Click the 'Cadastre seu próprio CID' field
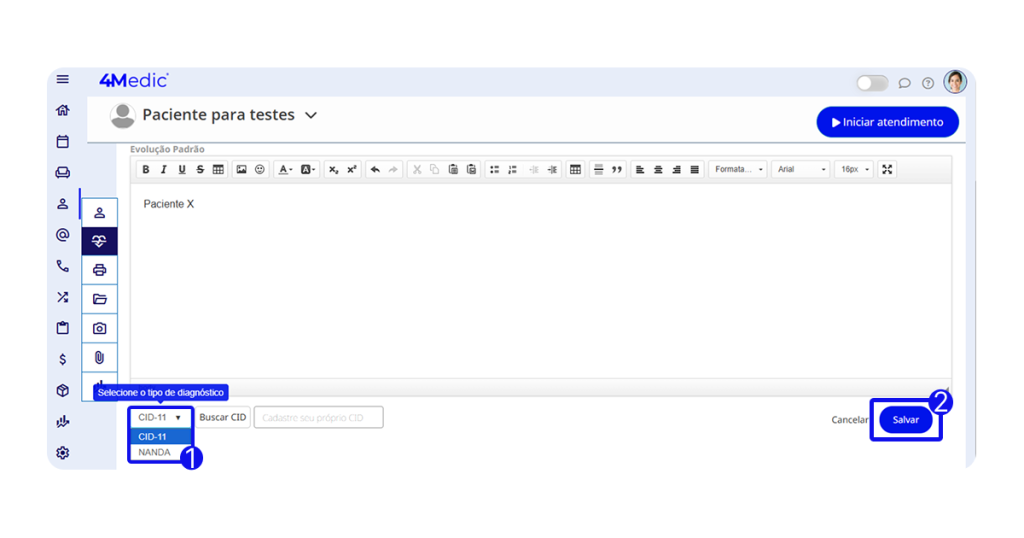Image resolution: width=1024 pixels, height=538 pixels. [x=318, y=418]
